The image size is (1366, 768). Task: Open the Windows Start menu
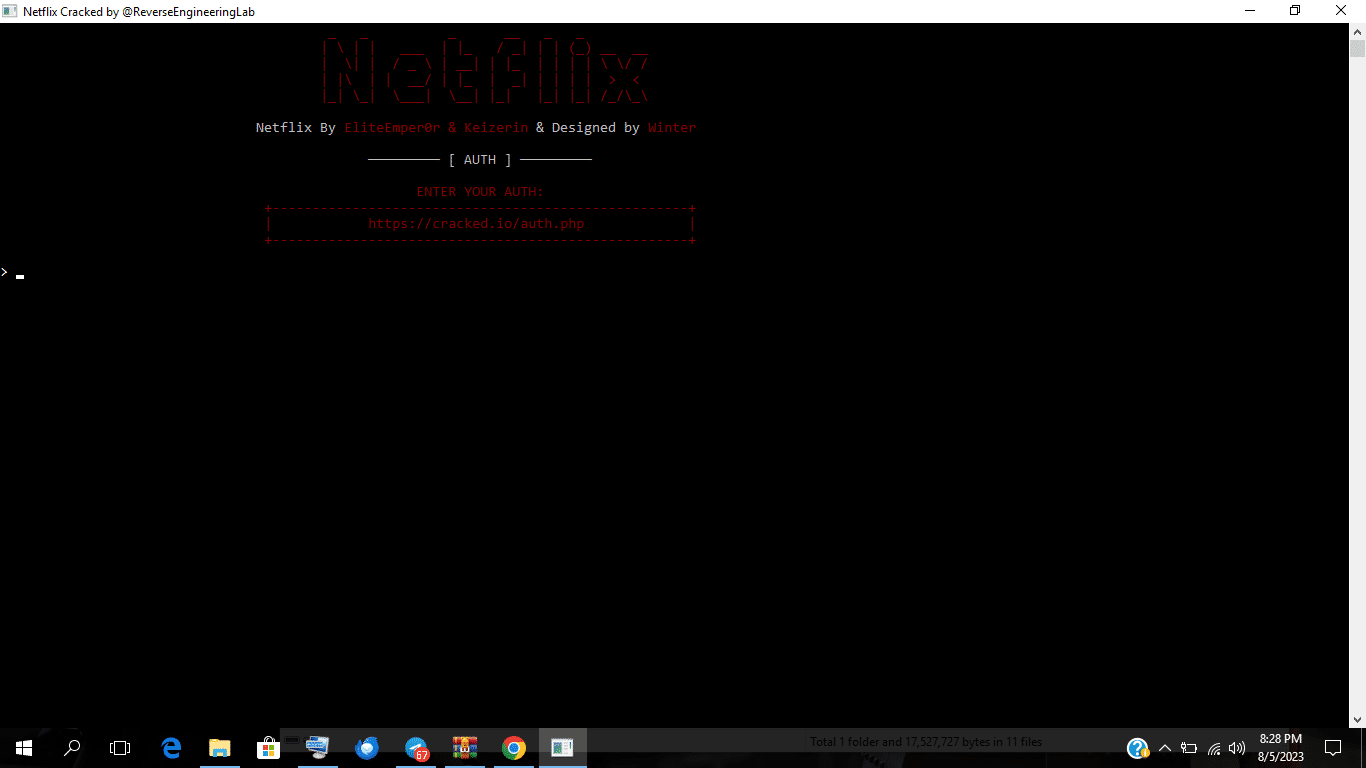coord(23,747)
